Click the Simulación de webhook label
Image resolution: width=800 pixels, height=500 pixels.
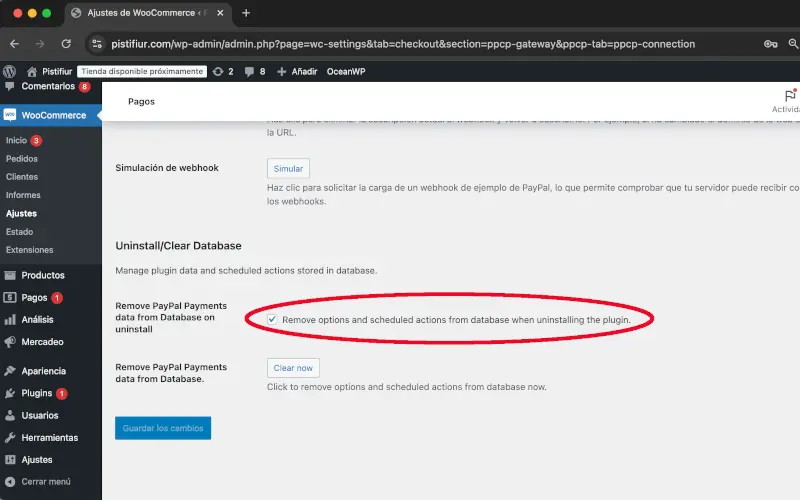click(167, 168)
